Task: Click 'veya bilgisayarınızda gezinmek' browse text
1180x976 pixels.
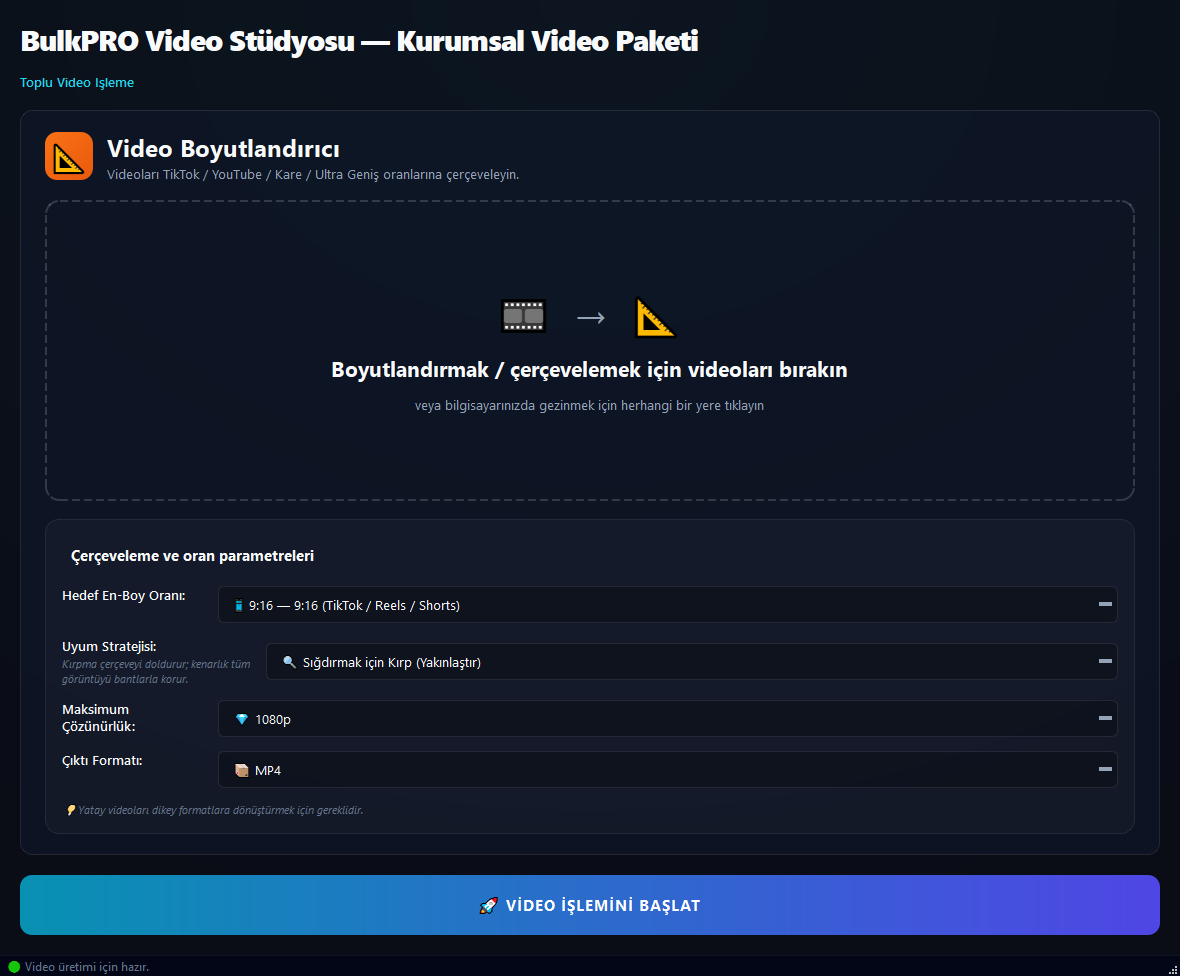Action: 589,406
